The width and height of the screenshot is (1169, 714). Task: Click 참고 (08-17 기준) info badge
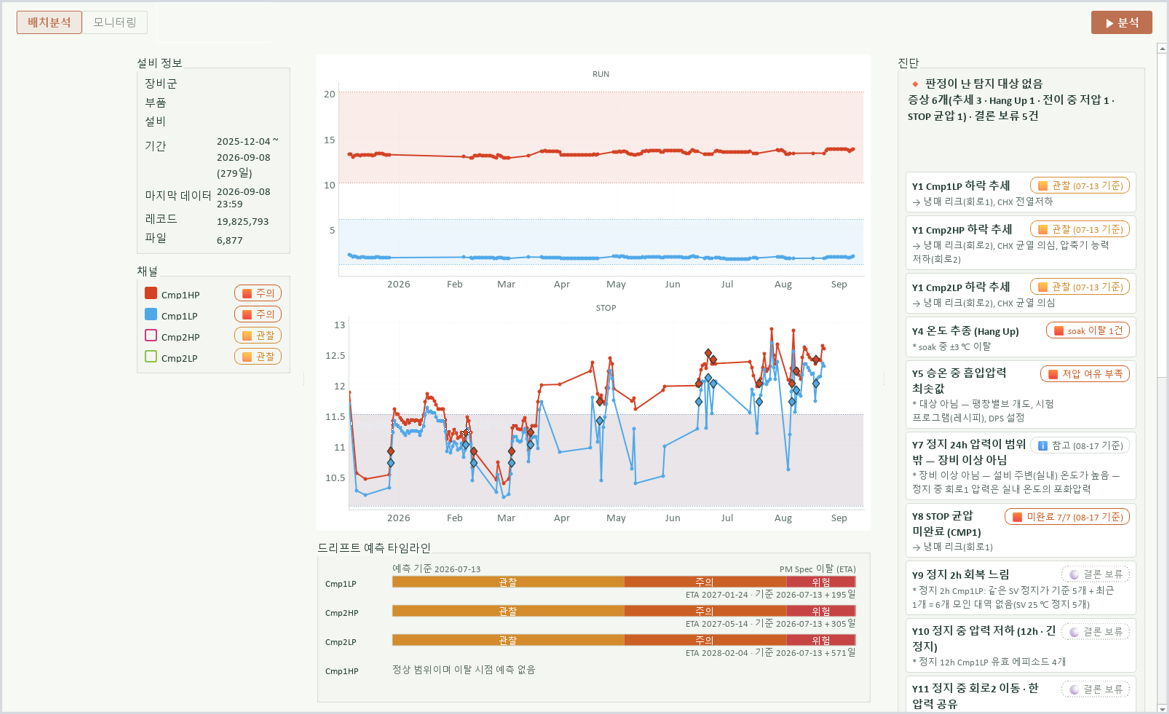[1080, 446]
